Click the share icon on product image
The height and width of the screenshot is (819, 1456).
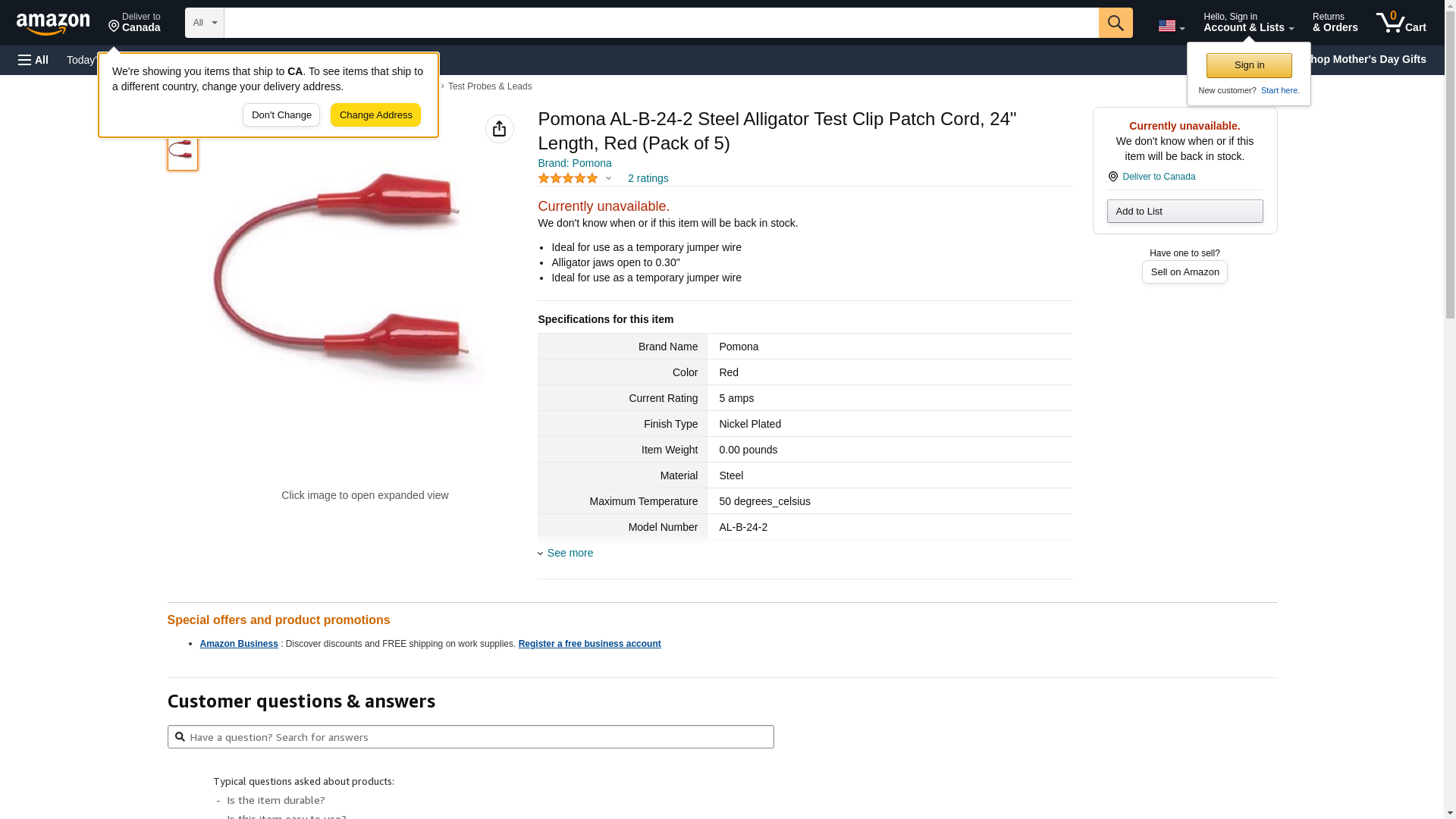pyautogui.click(x=499, y=129)
